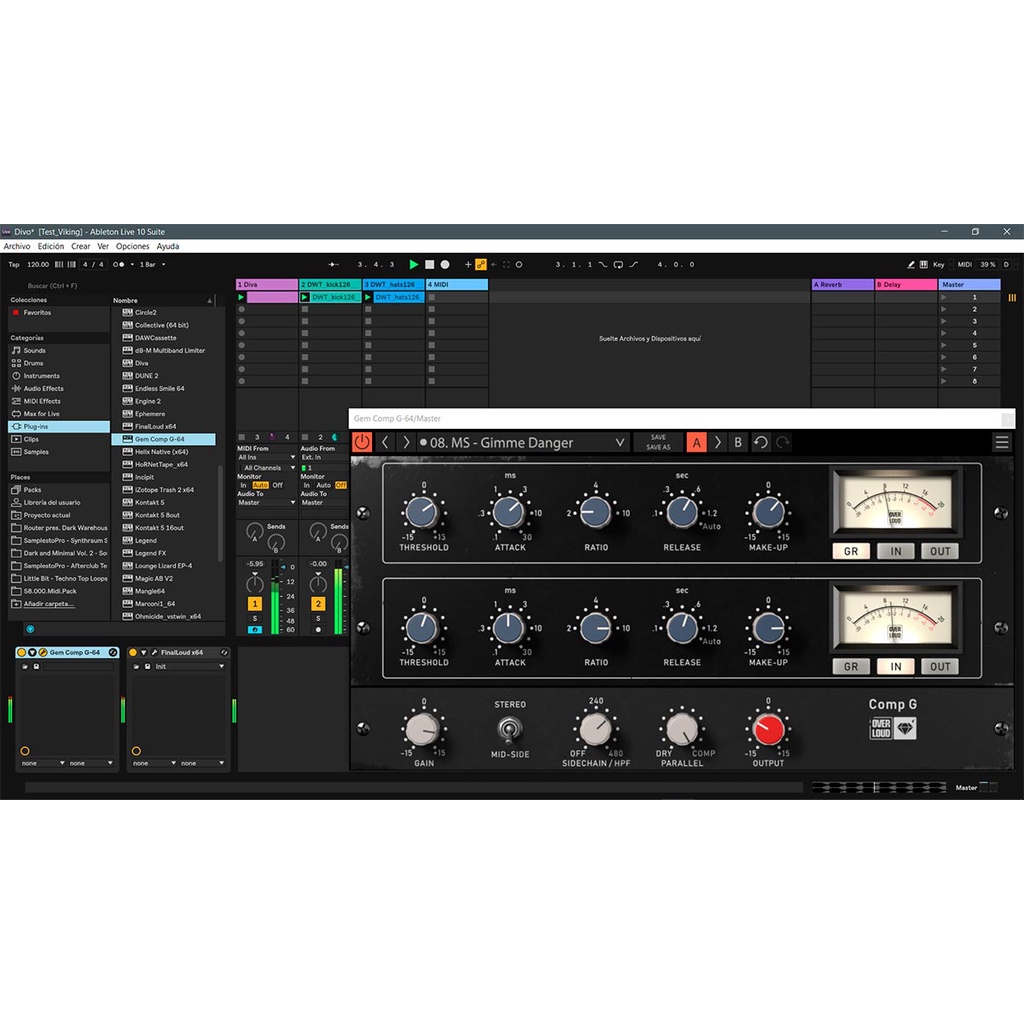Click the SIDECHAIN / HPF knob

pos(596,729)
